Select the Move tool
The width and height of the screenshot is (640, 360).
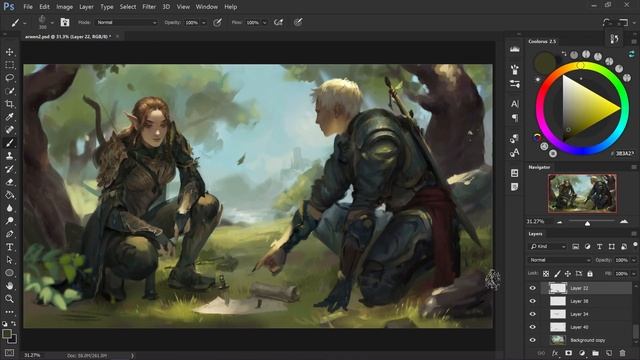point(9,52)
